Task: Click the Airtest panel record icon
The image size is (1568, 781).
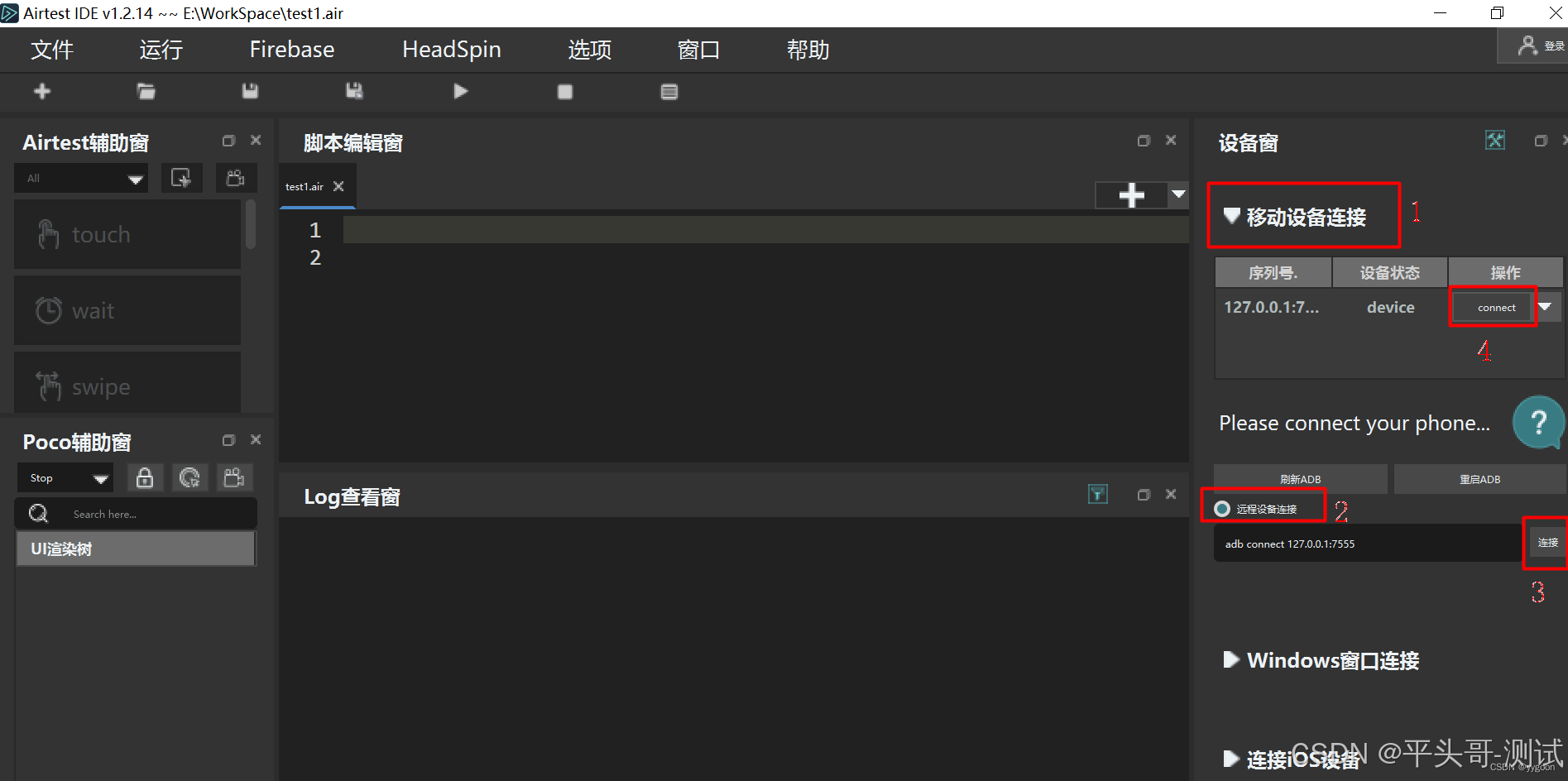Action: coord(236,178)
